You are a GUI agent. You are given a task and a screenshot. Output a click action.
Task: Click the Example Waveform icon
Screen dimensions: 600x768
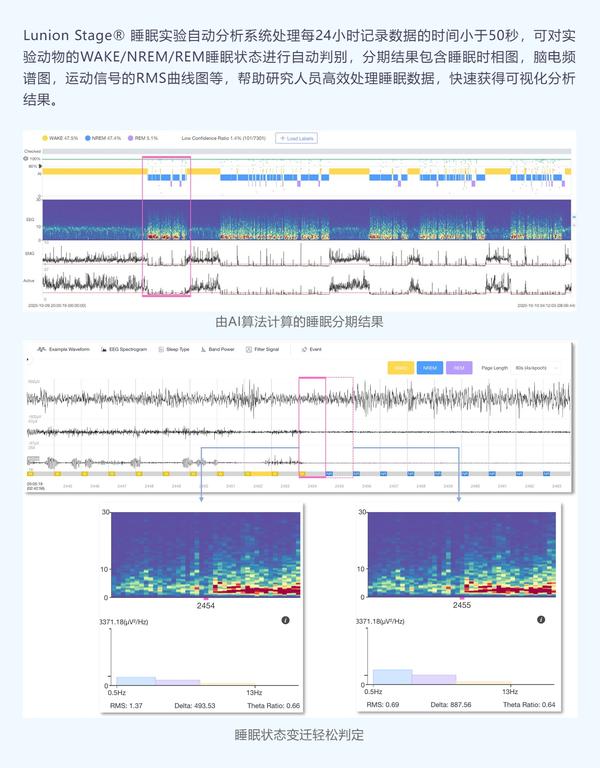pyautogui.click(x=41, y=349)
